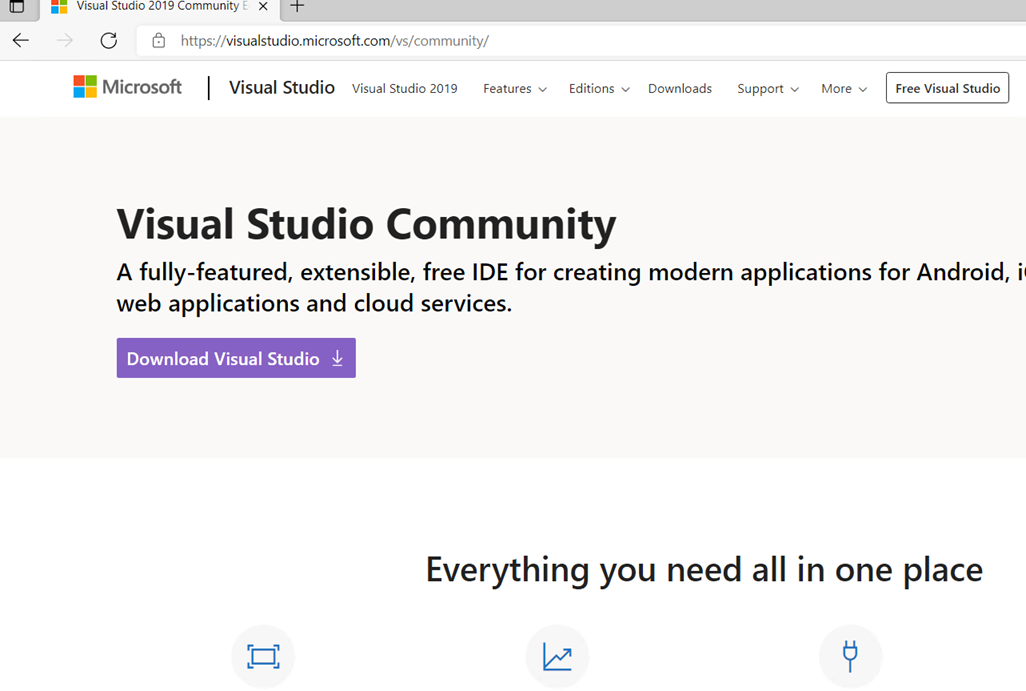Click the line chart feature icon
The width and height of the screenshot is (1026, 691).
coord(557,656)
